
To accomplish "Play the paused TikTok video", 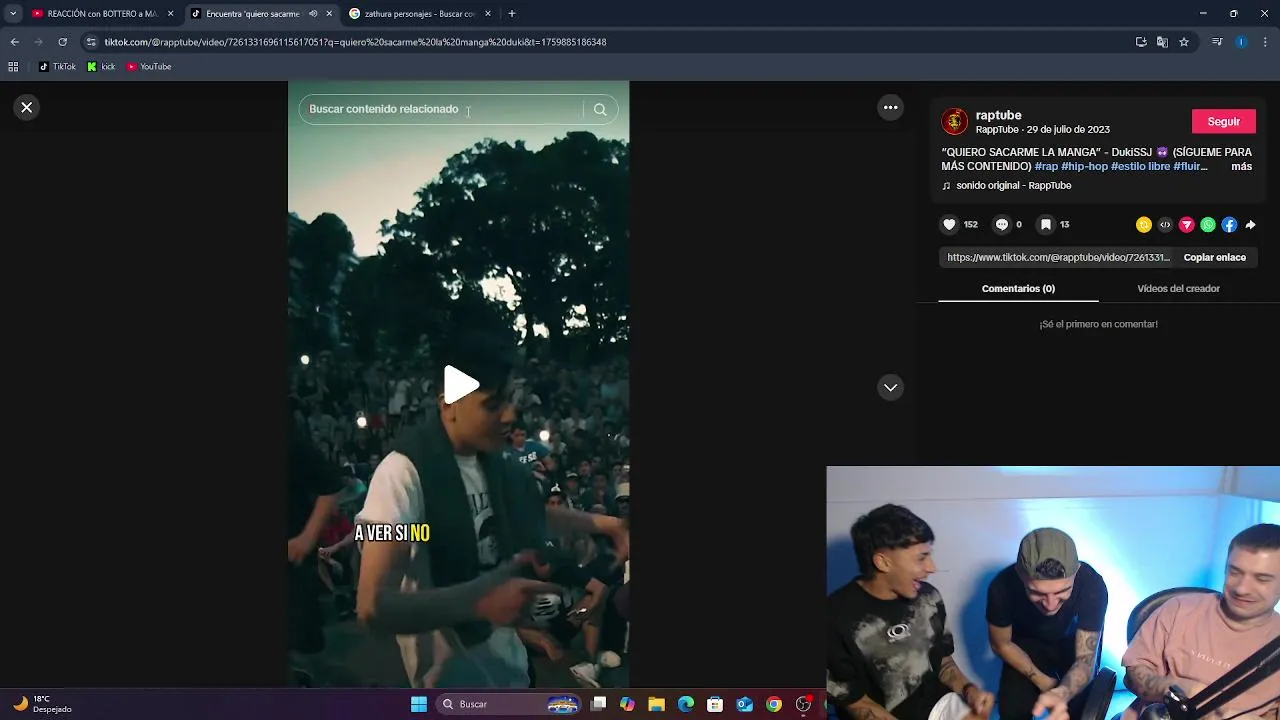I will pos(460,385).
